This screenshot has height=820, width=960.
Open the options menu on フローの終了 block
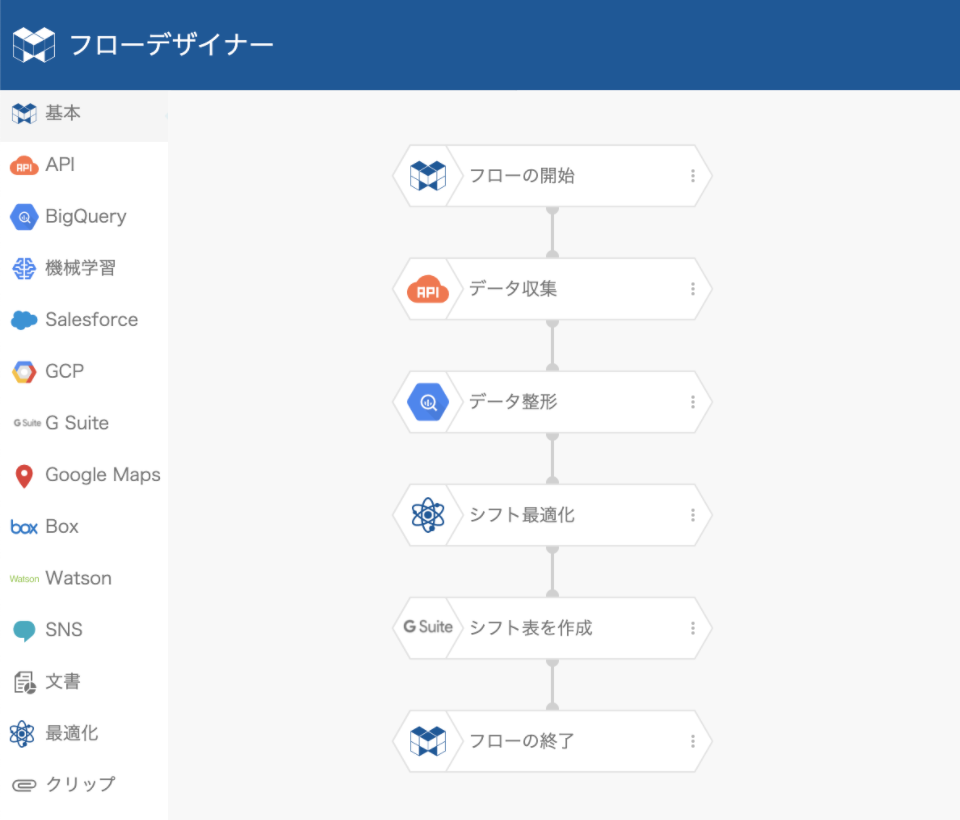pos(692,742)
